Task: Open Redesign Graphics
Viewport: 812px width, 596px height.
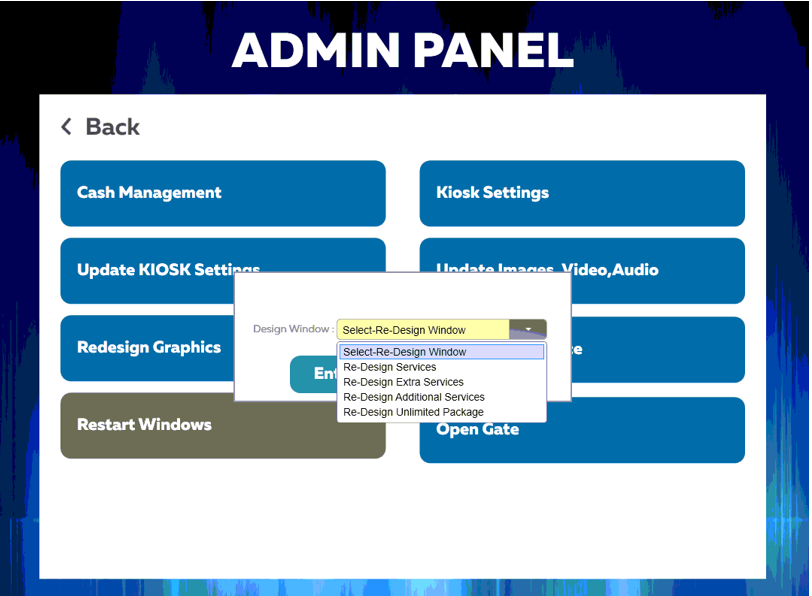Action: [148, 348]
